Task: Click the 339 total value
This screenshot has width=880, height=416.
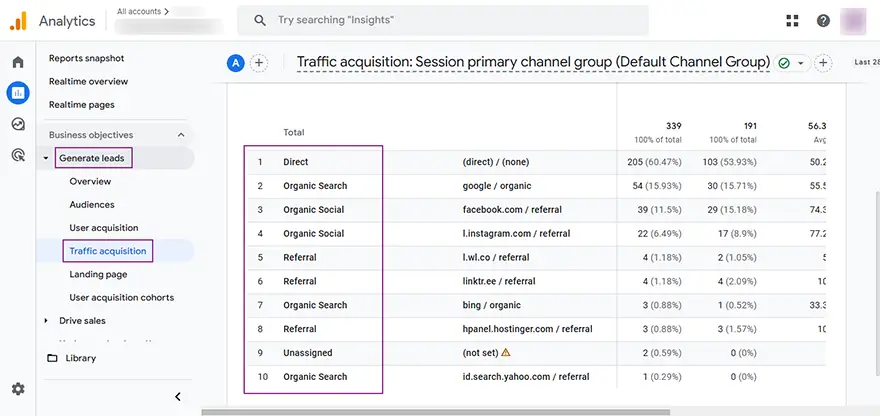Action: pyautogui.click(x=673, y=126)
